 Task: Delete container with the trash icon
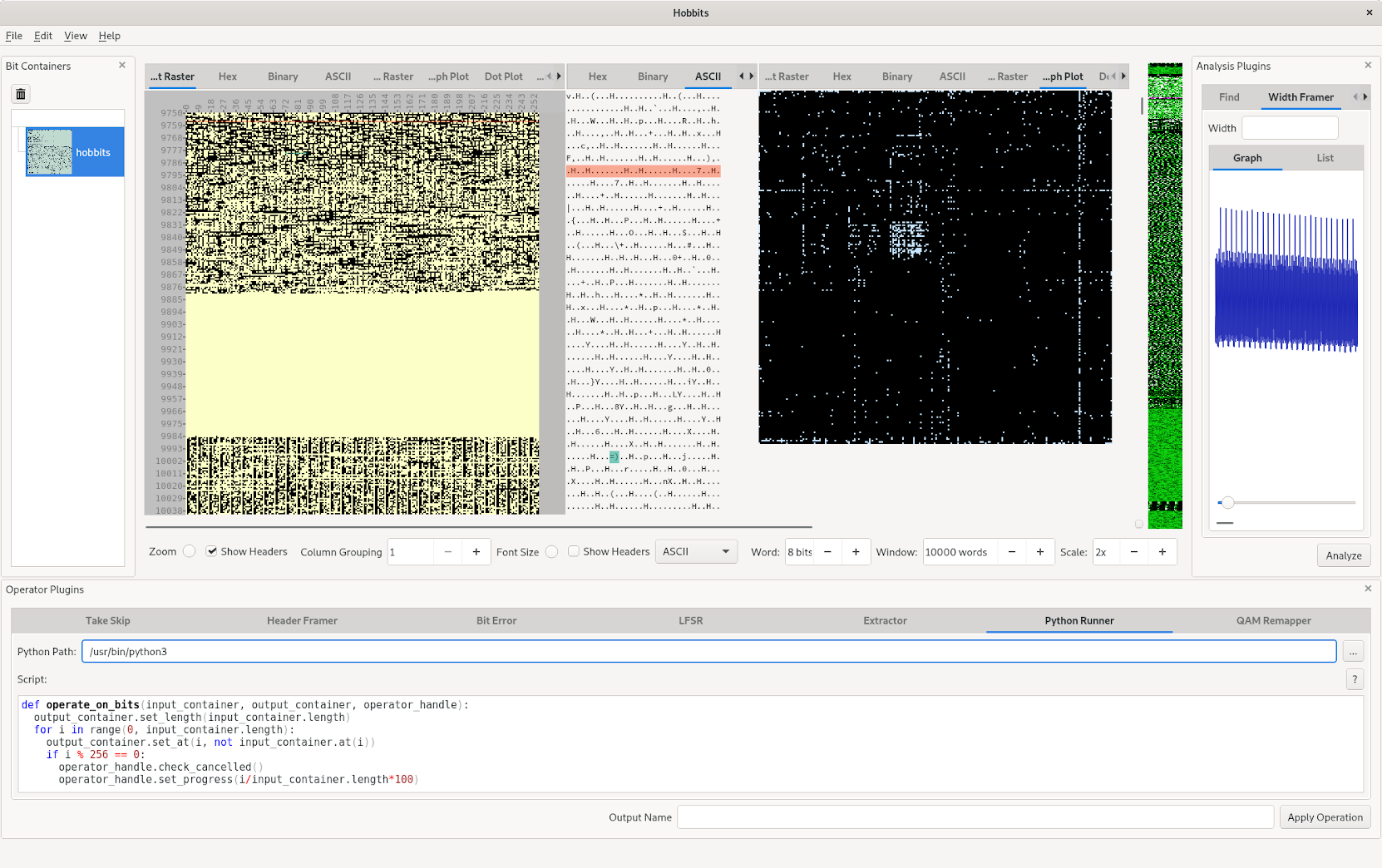[x=22, y=94]
